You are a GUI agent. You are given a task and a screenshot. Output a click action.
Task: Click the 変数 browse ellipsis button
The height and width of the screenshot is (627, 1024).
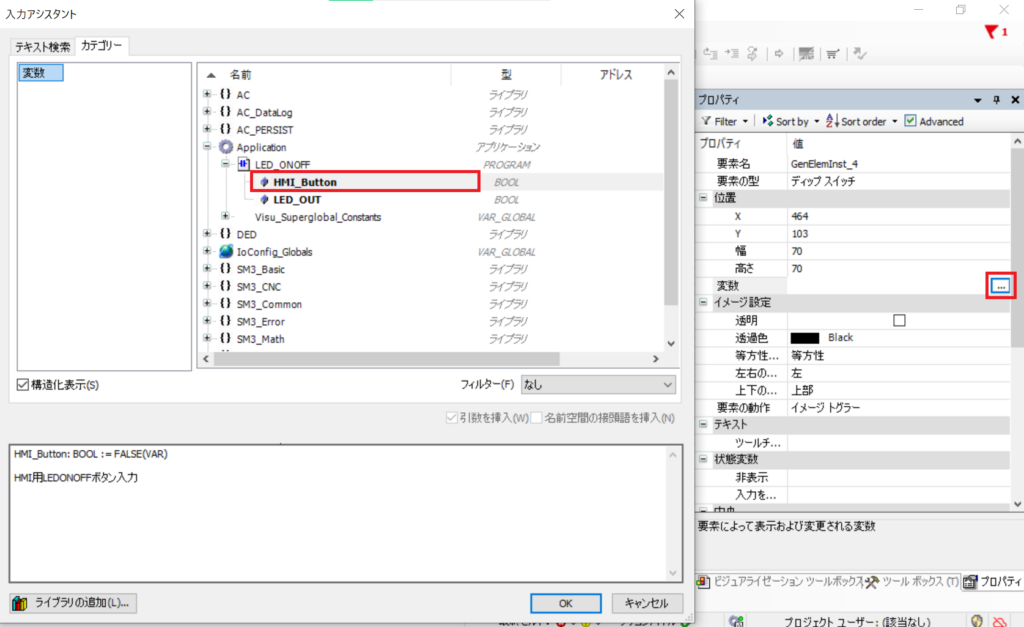click(x=1000, y=286)
